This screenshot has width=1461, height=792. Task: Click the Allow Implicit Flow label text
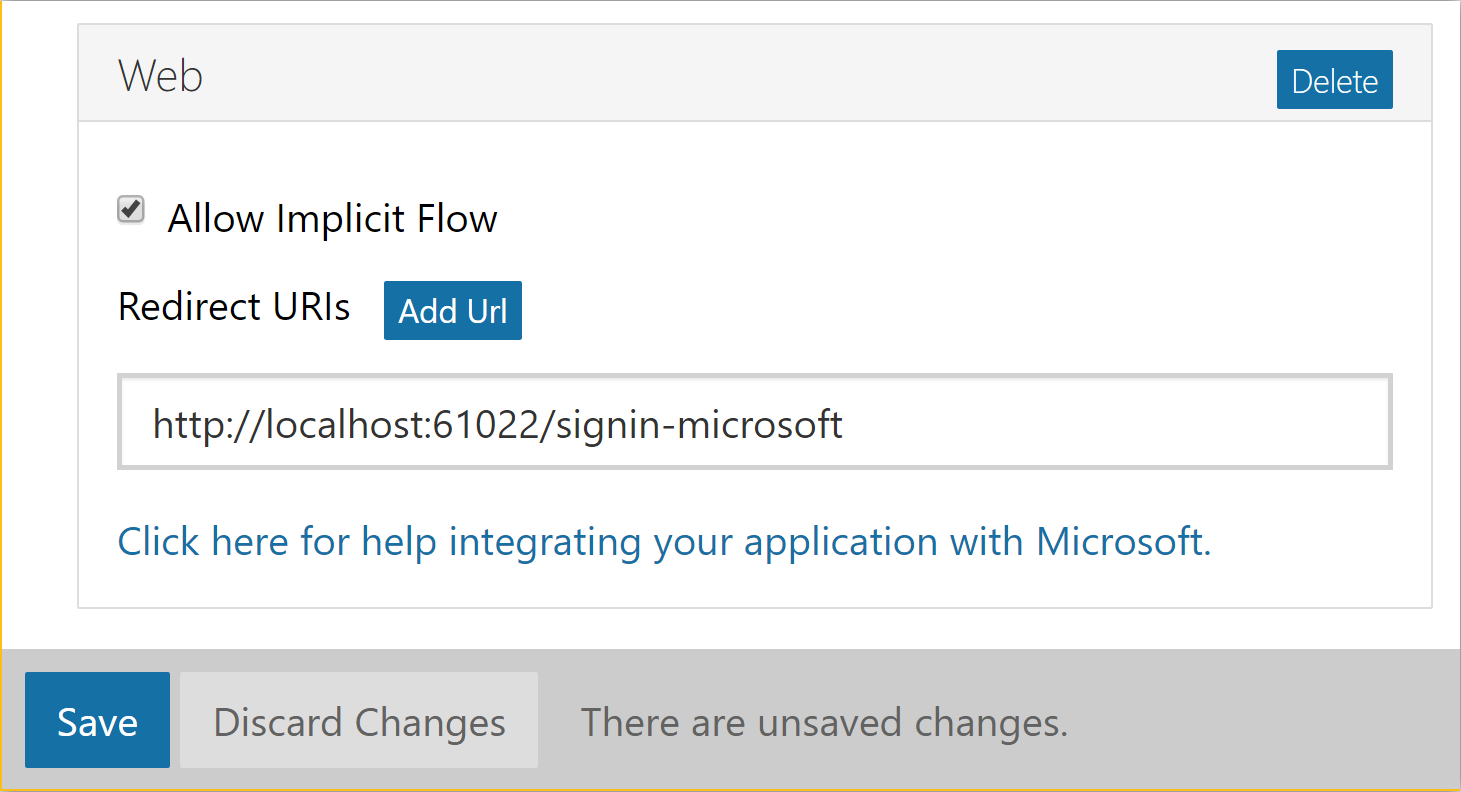[x=332, y=218]
